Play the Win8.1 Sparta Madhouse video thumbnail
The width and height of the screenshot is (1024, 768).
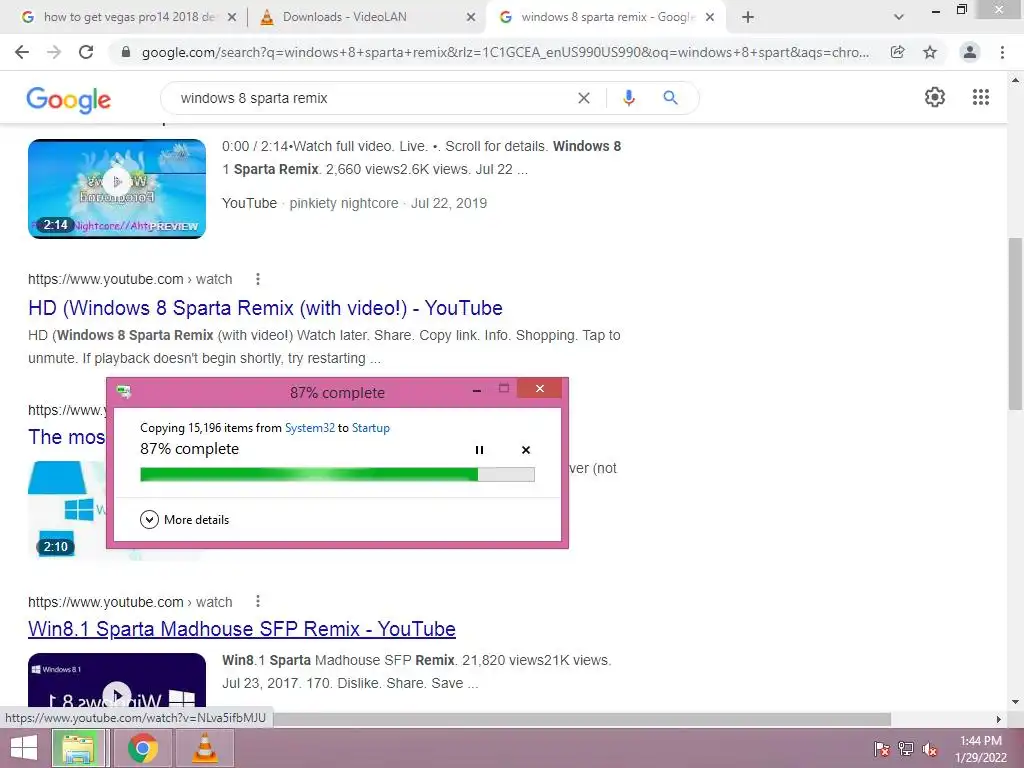[117, 680]
